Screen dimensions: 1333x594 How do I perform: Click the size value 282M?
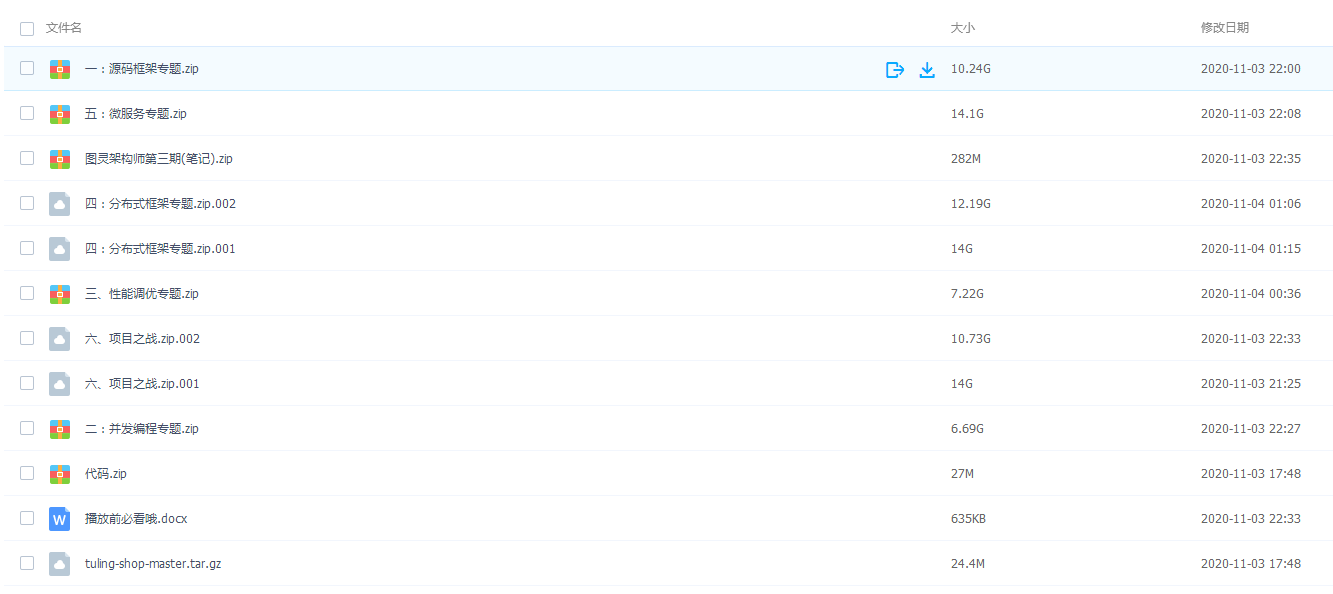point(966,159)
